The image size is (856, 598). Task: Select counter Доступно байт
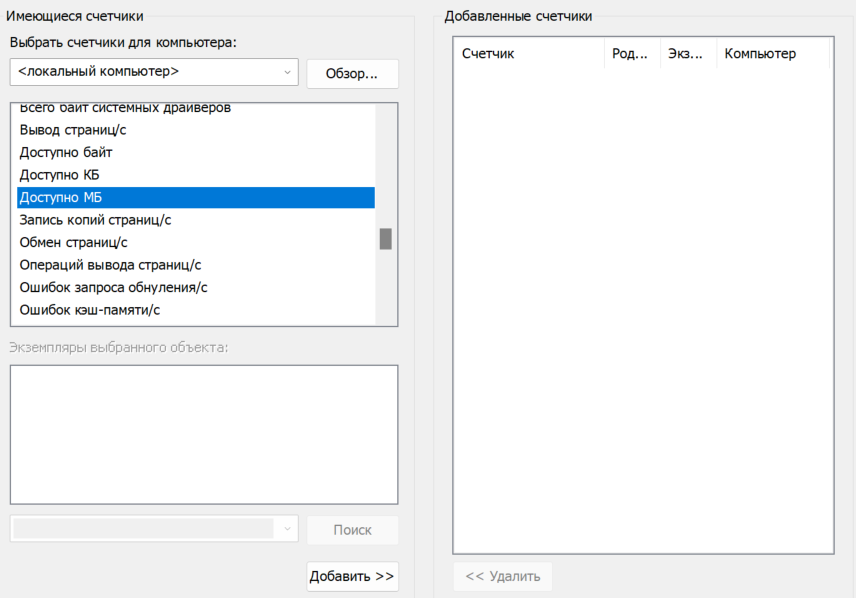tap(195, 152)
